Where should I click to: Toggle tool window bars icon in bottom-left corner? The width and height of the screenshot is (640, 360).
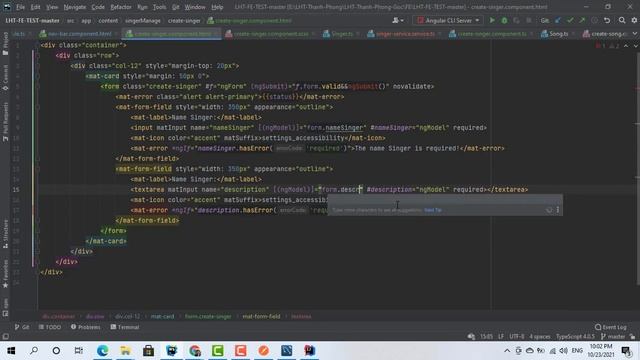pyautogui.click(x=5, y=337)
